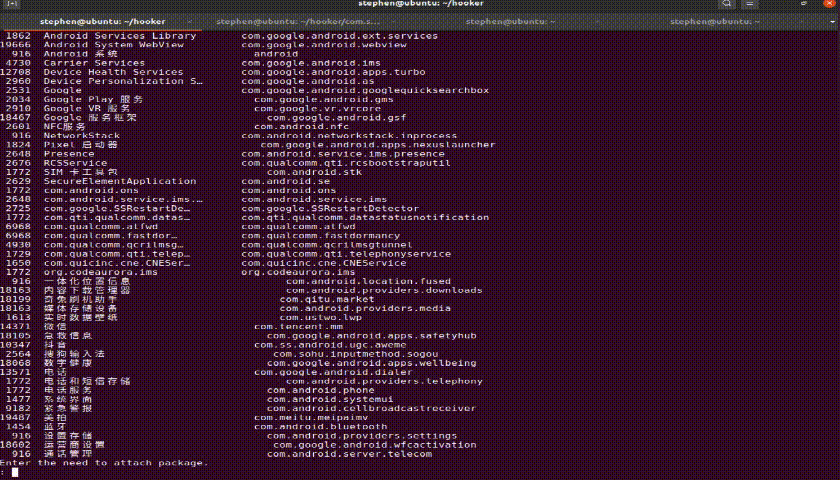840x480 pixels.
Task: Click PID 14371 beside com.tencent.mm
Action: pyautogui.click(x=16, y=326)
